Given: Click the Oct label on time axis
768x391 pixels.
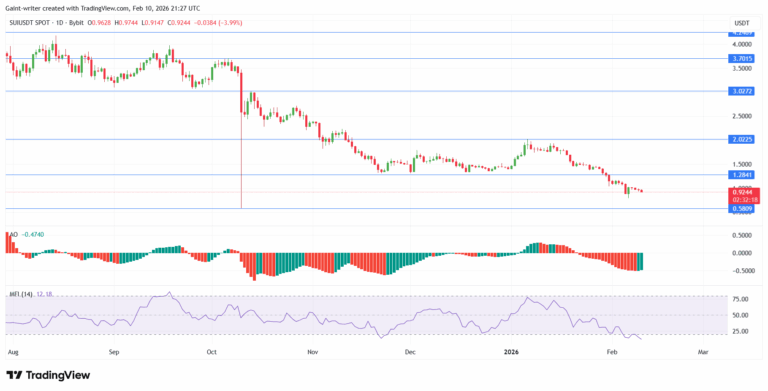Looking at the screenshot, I should coord(212,352).
